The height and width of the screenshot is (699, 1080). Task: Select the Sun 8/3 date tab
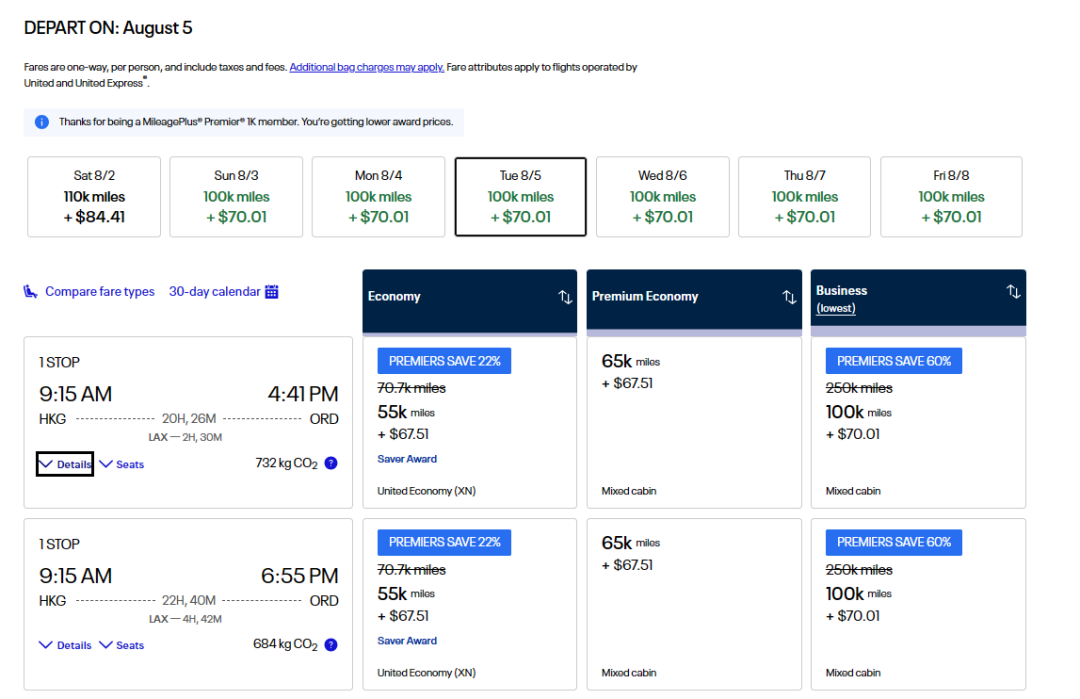tap(236, 196)
